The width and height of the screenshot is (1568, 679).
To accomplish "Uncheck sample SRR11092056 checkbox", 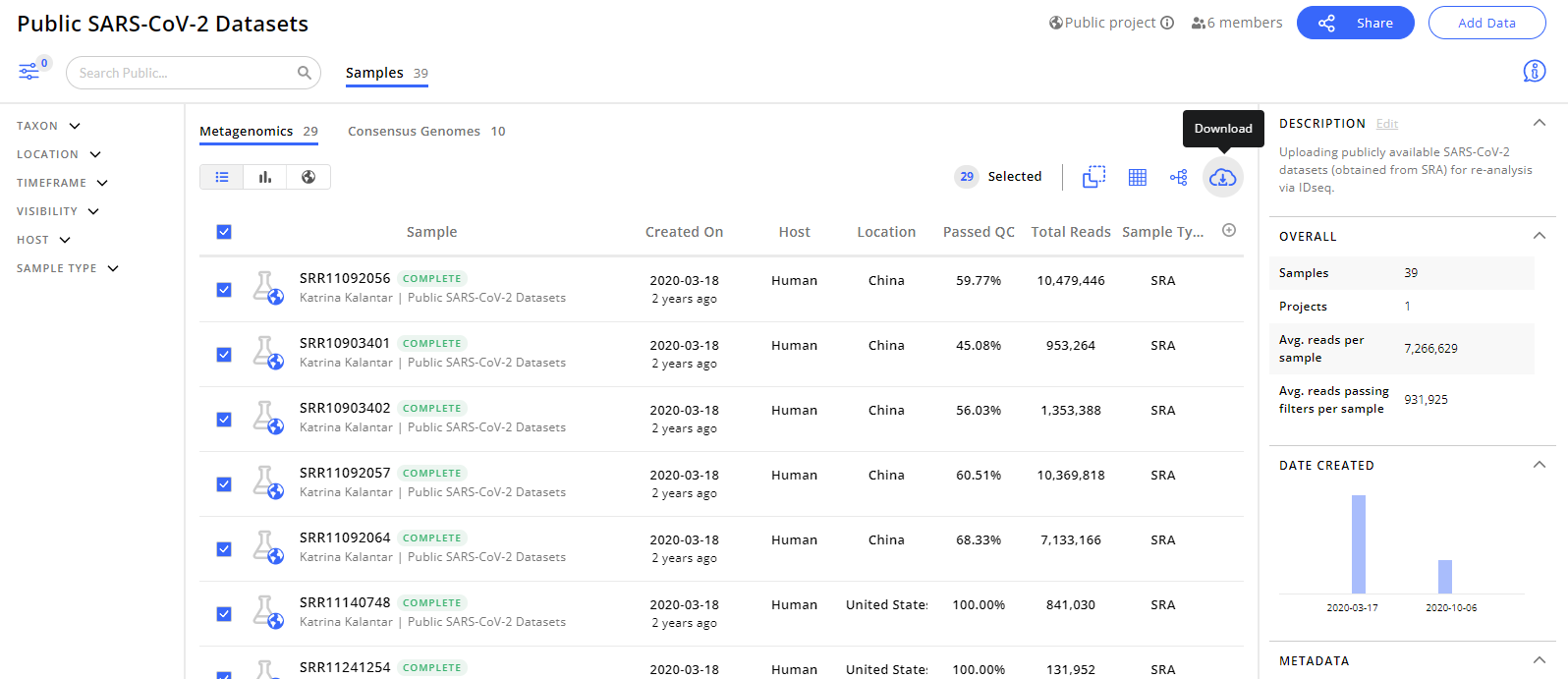I will click(x=224, y=290).
